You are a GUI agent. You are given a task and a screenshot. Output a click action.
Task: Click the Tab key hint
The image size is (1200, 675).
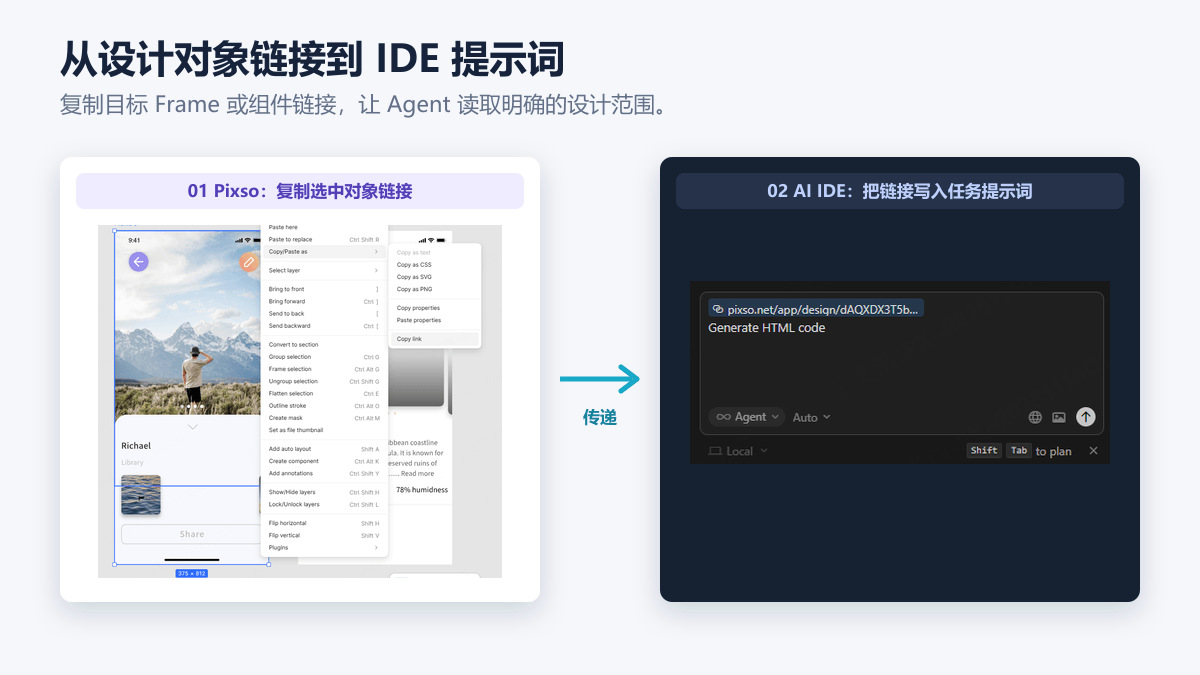click(1018, 451)
